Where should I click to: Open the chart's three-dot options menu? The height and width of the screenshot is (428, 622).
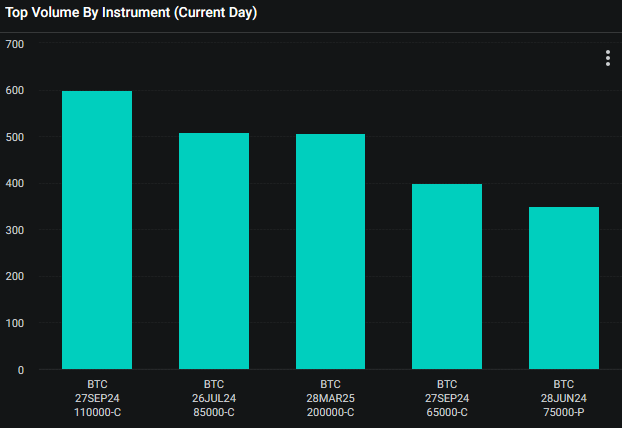point(607,58)
